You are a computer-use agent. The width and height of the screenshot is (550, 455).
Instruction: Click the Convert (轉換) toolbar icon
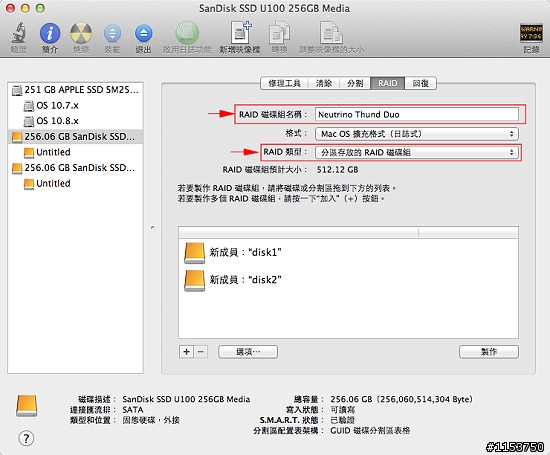pyautogui.click(x=279, y=33)
